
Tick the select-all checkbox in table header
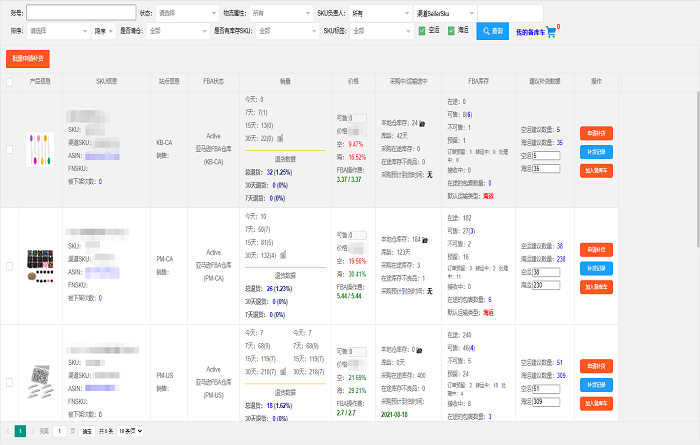coord(9,82)
